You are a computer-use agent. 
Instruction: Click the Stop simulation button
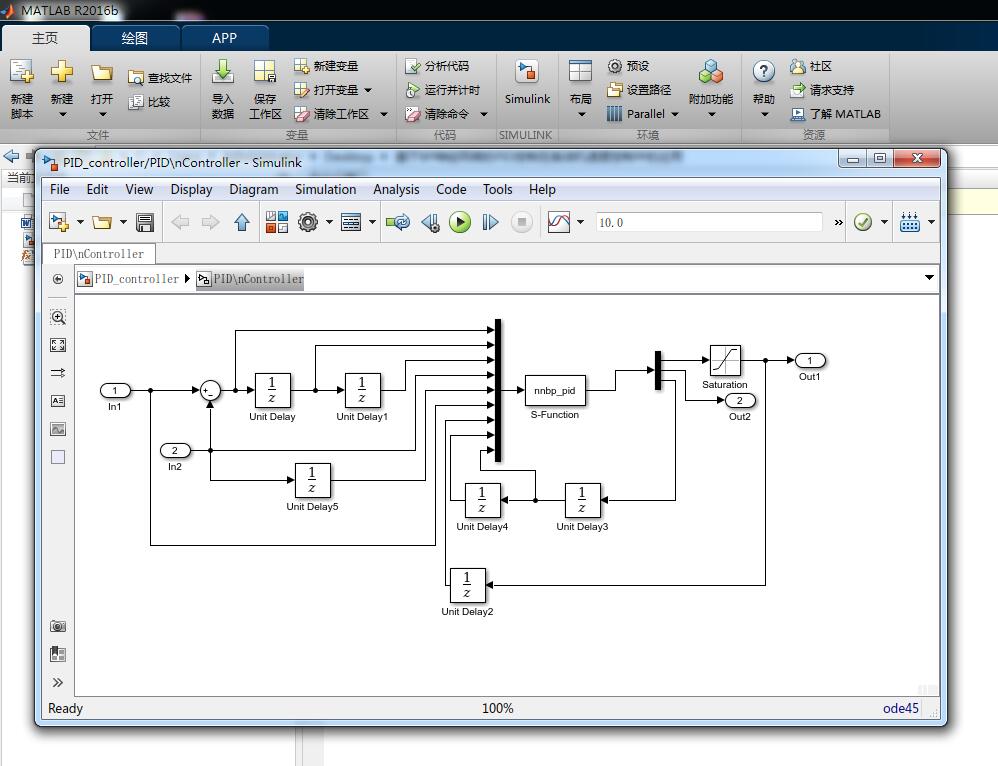pos(522,222)
